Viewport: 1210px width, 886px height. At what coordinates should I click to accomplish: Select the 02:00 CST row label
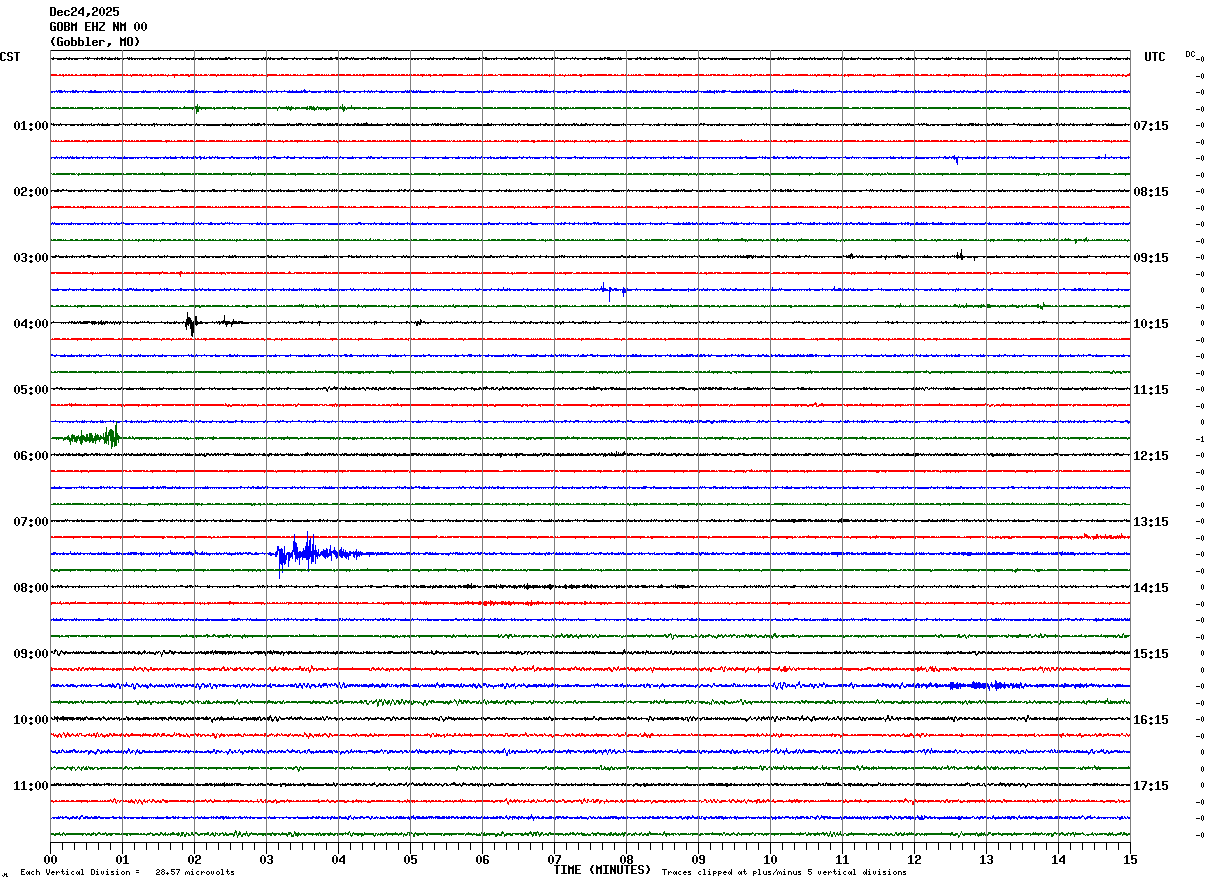31,192
